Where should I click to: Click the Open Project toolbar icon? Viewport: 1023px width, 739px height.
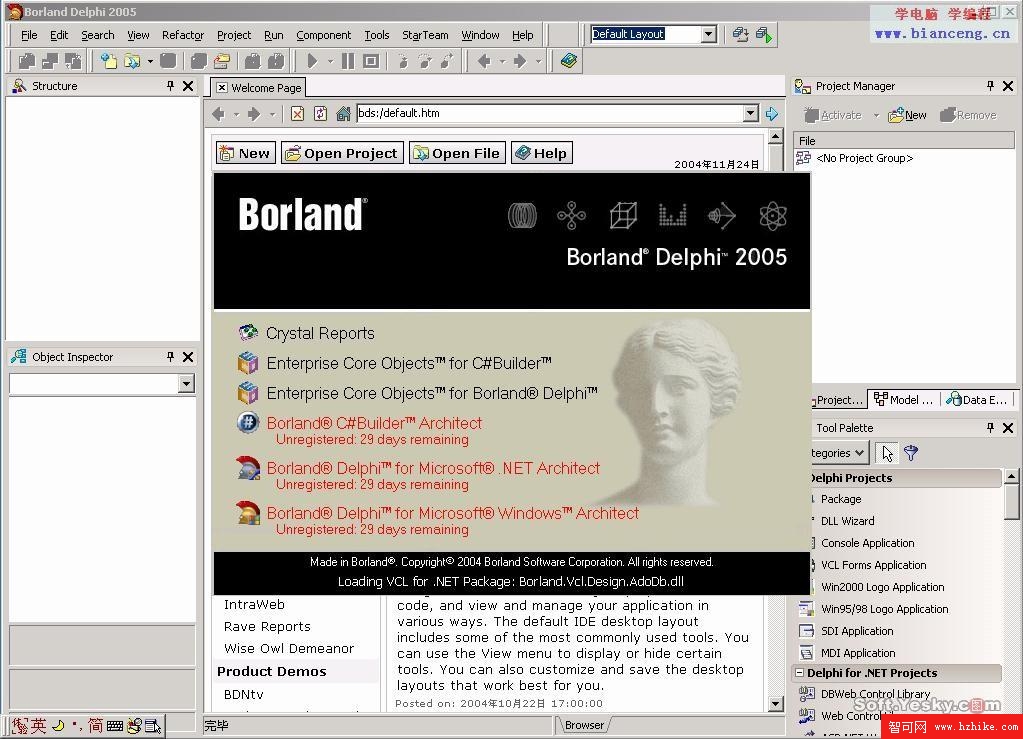tap(222, 61)
